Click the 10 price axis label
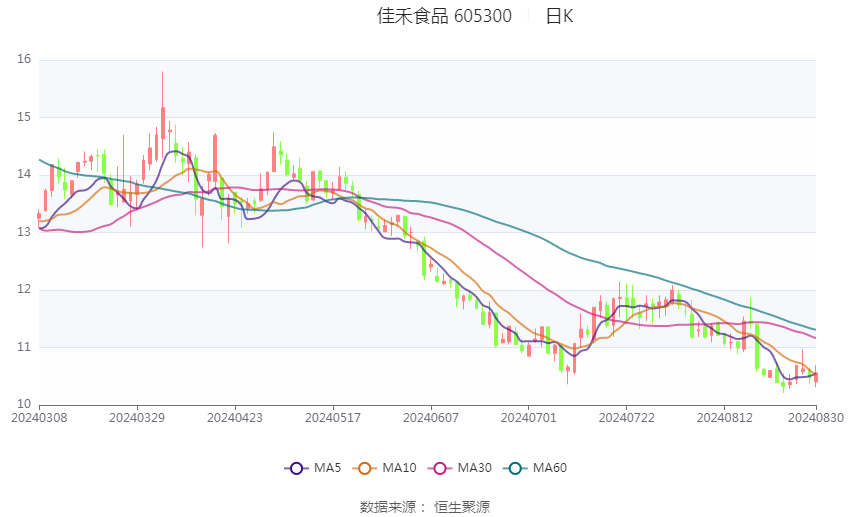This screenshot has width=850, height=517. click(24, 404)
